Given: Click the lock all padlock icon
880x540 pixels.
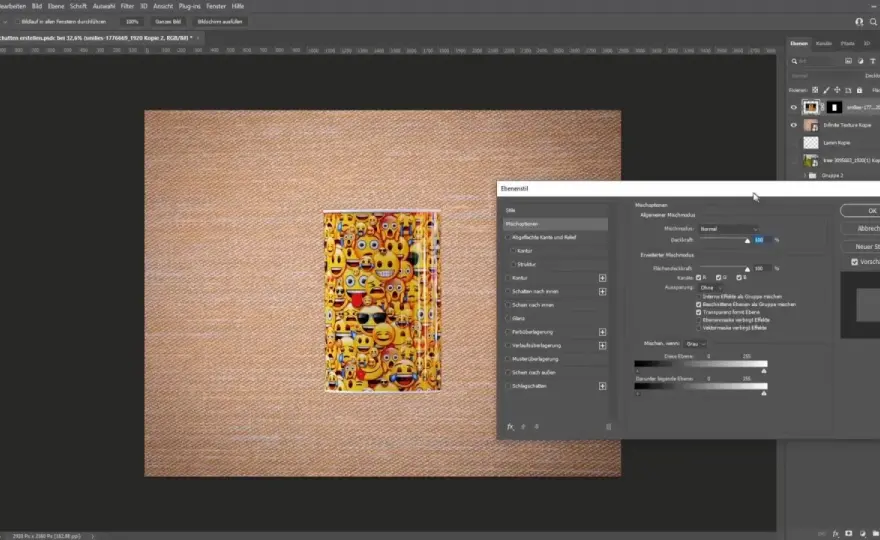Looking at the screenshot, I should [859, 90].
